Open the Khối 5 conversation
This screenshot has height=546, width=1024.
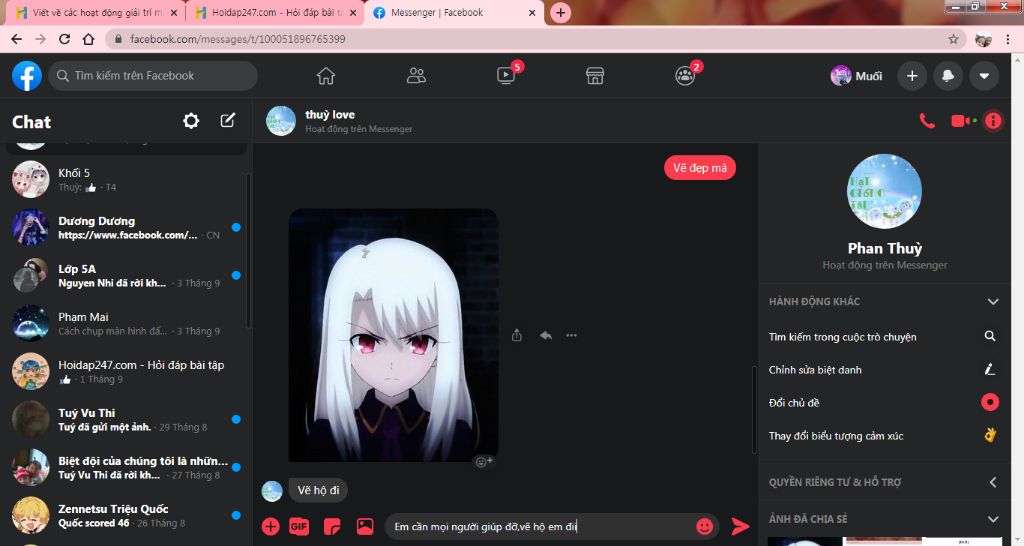tap(127, 180)
